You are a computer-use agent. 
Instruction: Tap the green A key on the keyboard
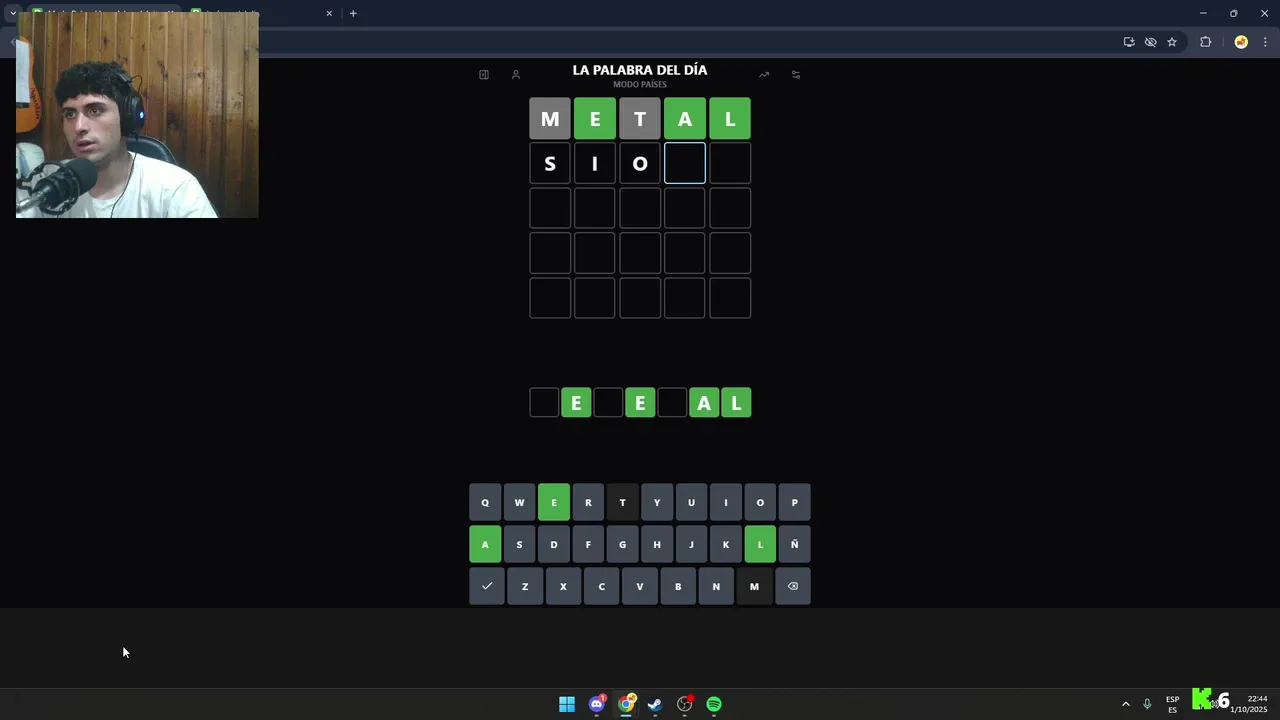[485, 544]
